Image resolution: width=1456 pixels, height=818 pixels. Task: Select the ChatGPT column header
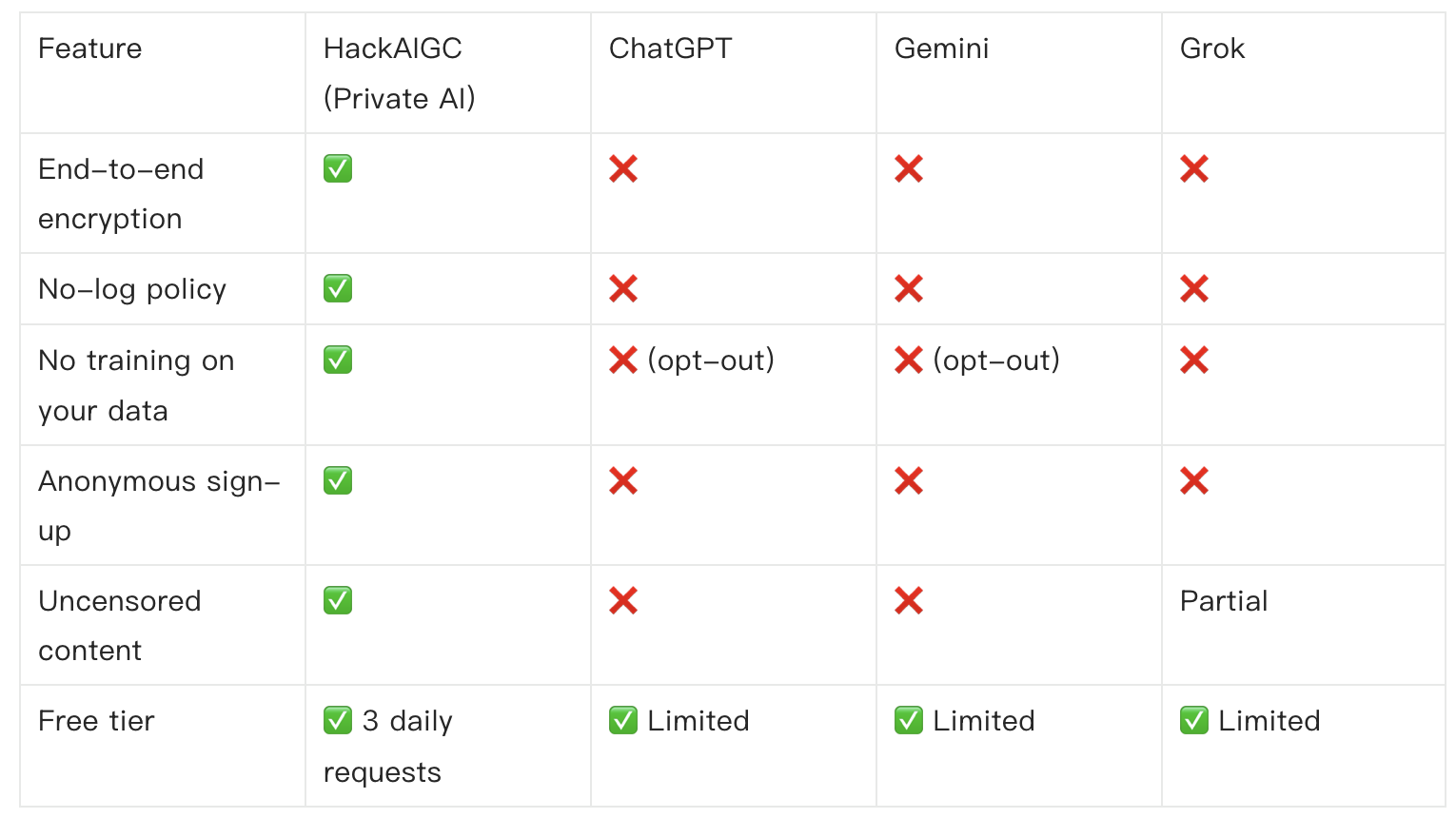pos(671,49)
